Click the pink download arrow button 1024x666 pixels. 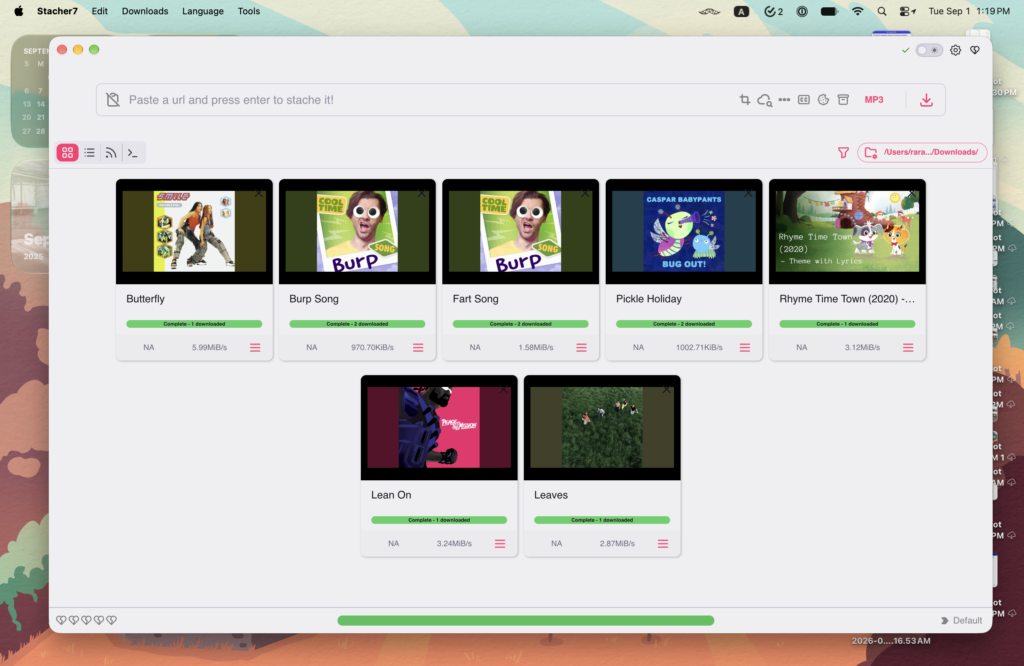[x=926, y=100]
